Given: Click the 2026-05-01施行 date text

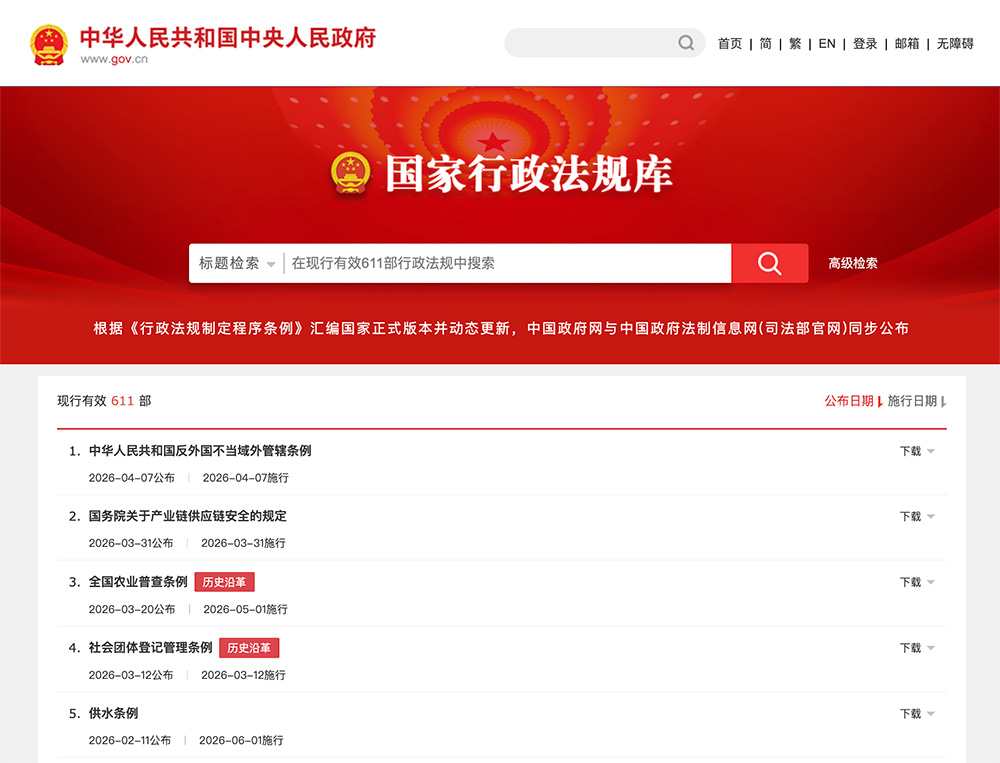Looking at the screenshot, I should point(246,609).
